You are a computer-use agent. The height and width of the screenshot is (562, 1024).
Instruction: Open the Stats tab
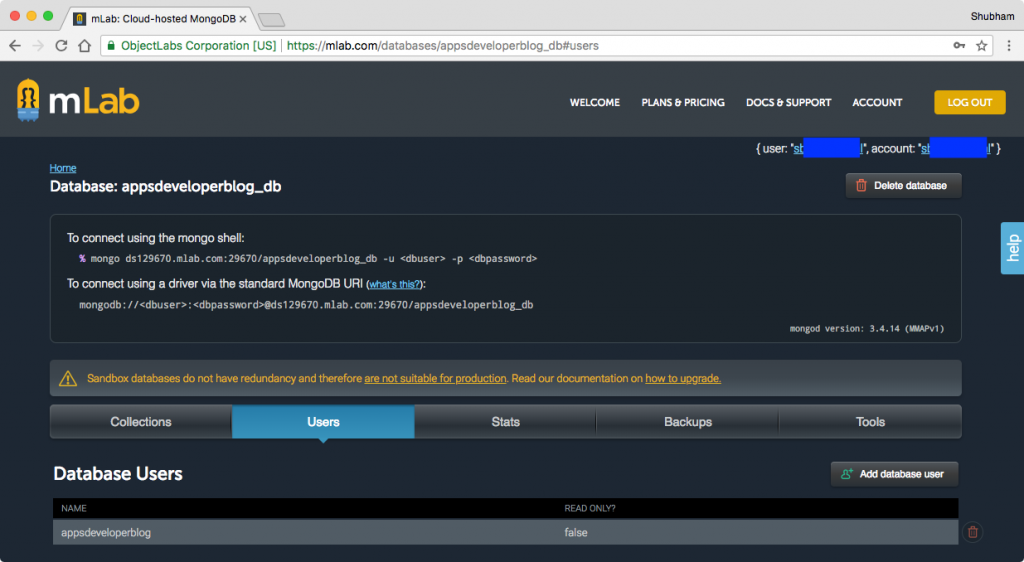pyautogui.click(x=505, y=422)
